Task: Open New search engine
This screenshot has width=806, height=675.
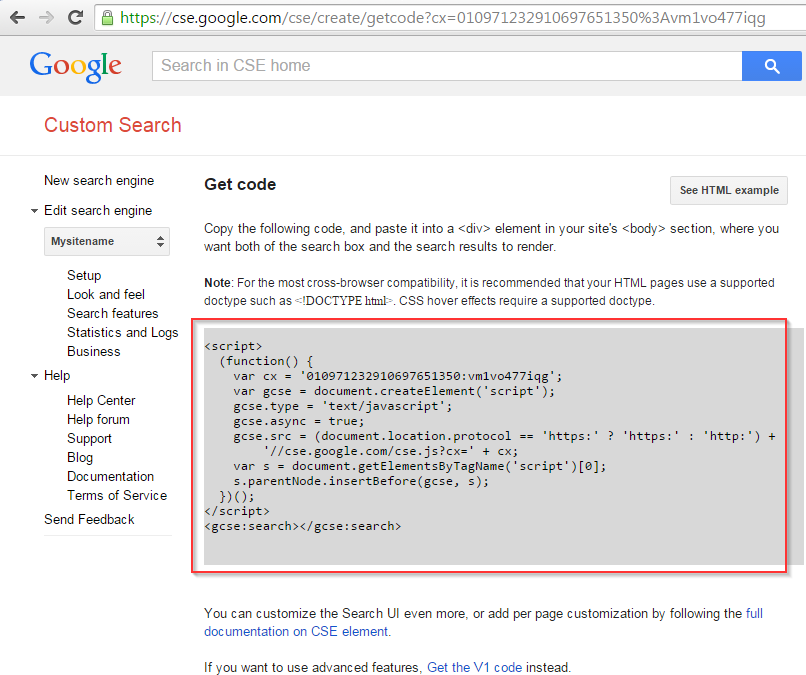Action: (x=99, y=180)
